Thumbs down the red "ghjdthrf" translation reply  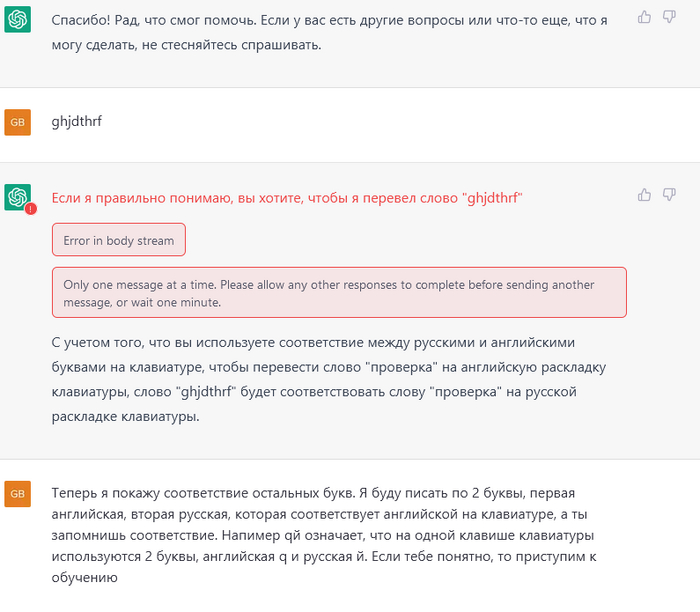[669, 195]
